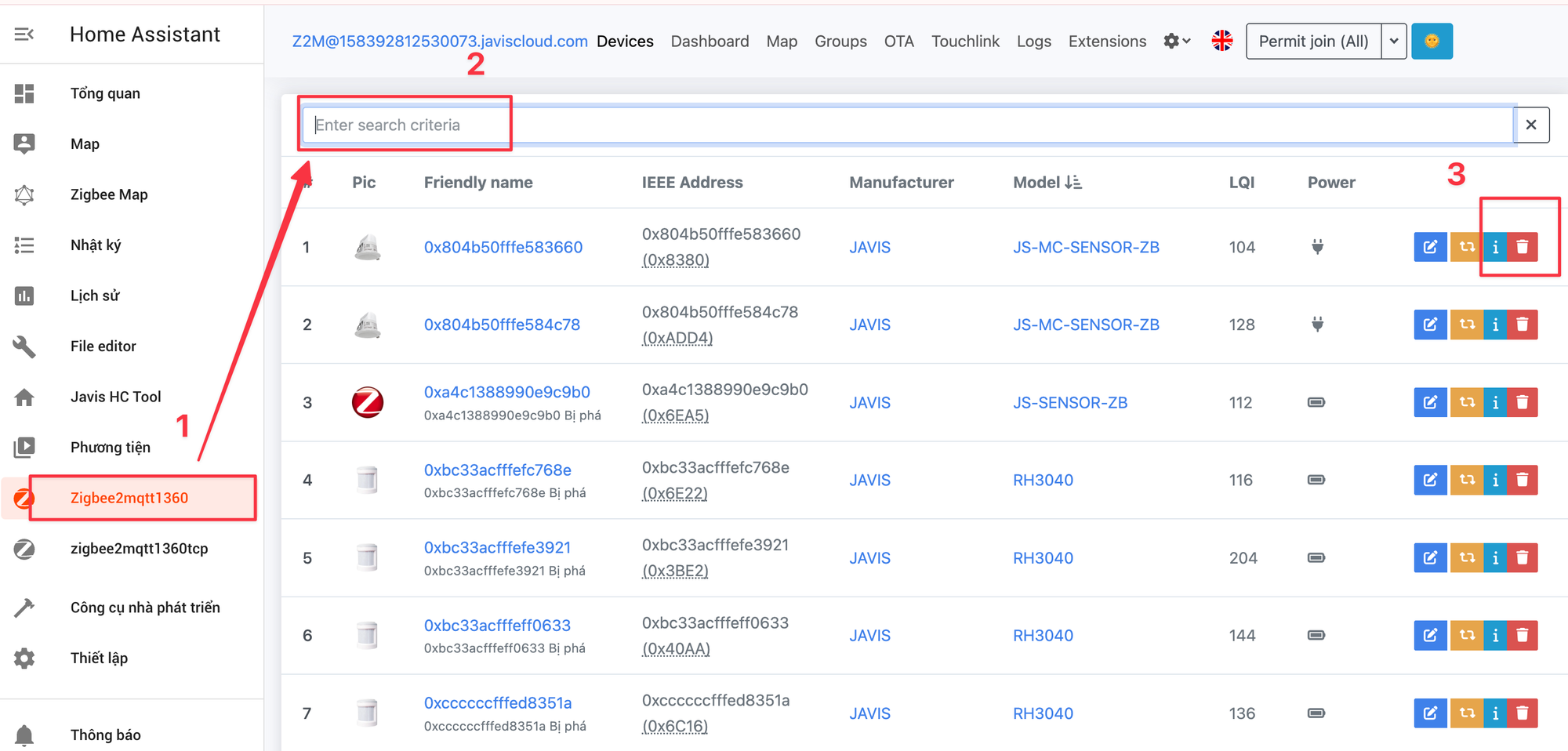
Task: Clear search with the X button
Action: click(1531, 125)
